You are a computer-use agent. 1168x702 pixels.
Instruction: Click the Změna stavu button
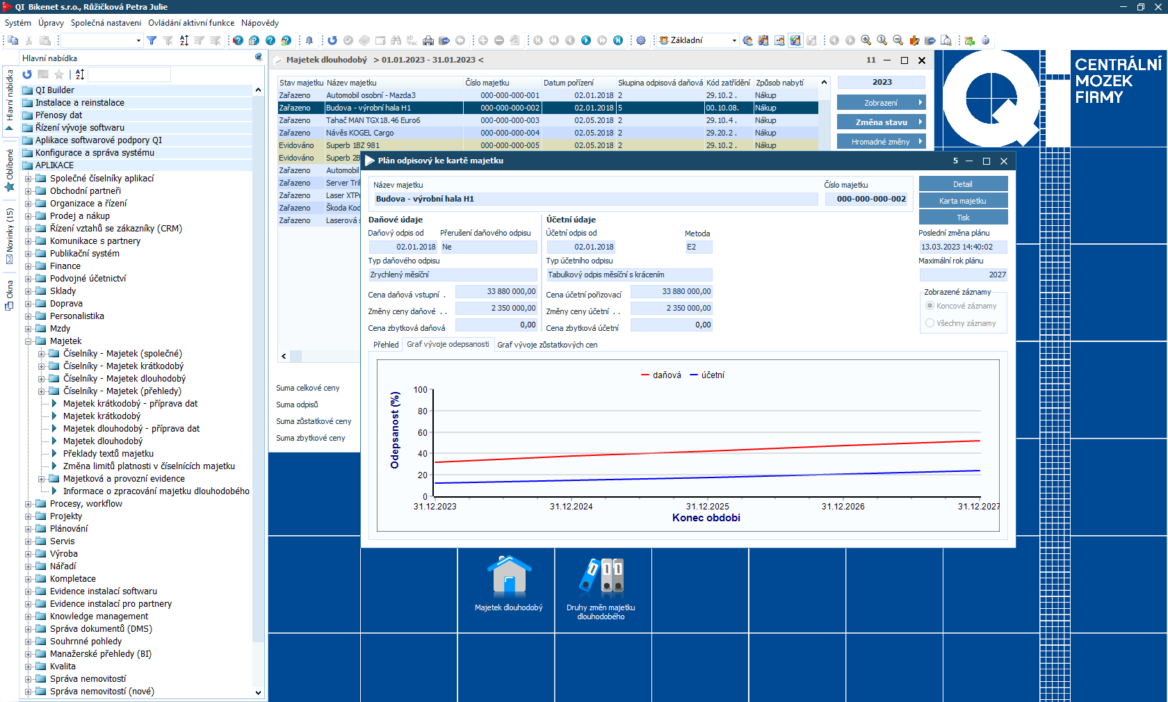click(x=881, y=122)
